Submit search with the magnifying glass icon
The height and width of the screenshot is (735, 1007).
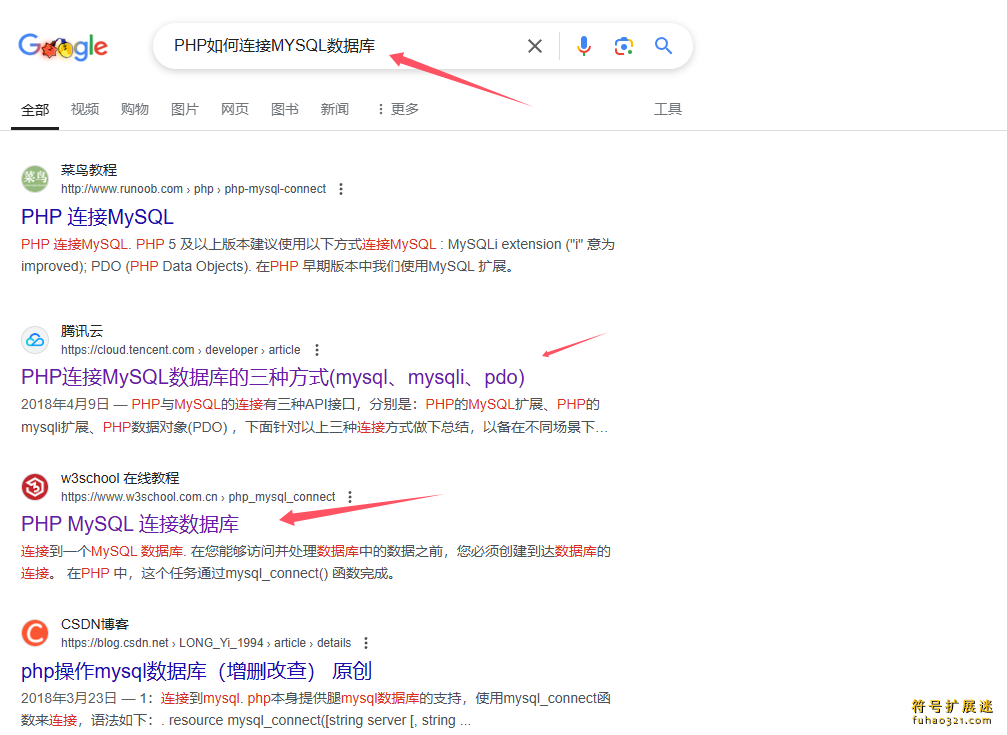663,46
